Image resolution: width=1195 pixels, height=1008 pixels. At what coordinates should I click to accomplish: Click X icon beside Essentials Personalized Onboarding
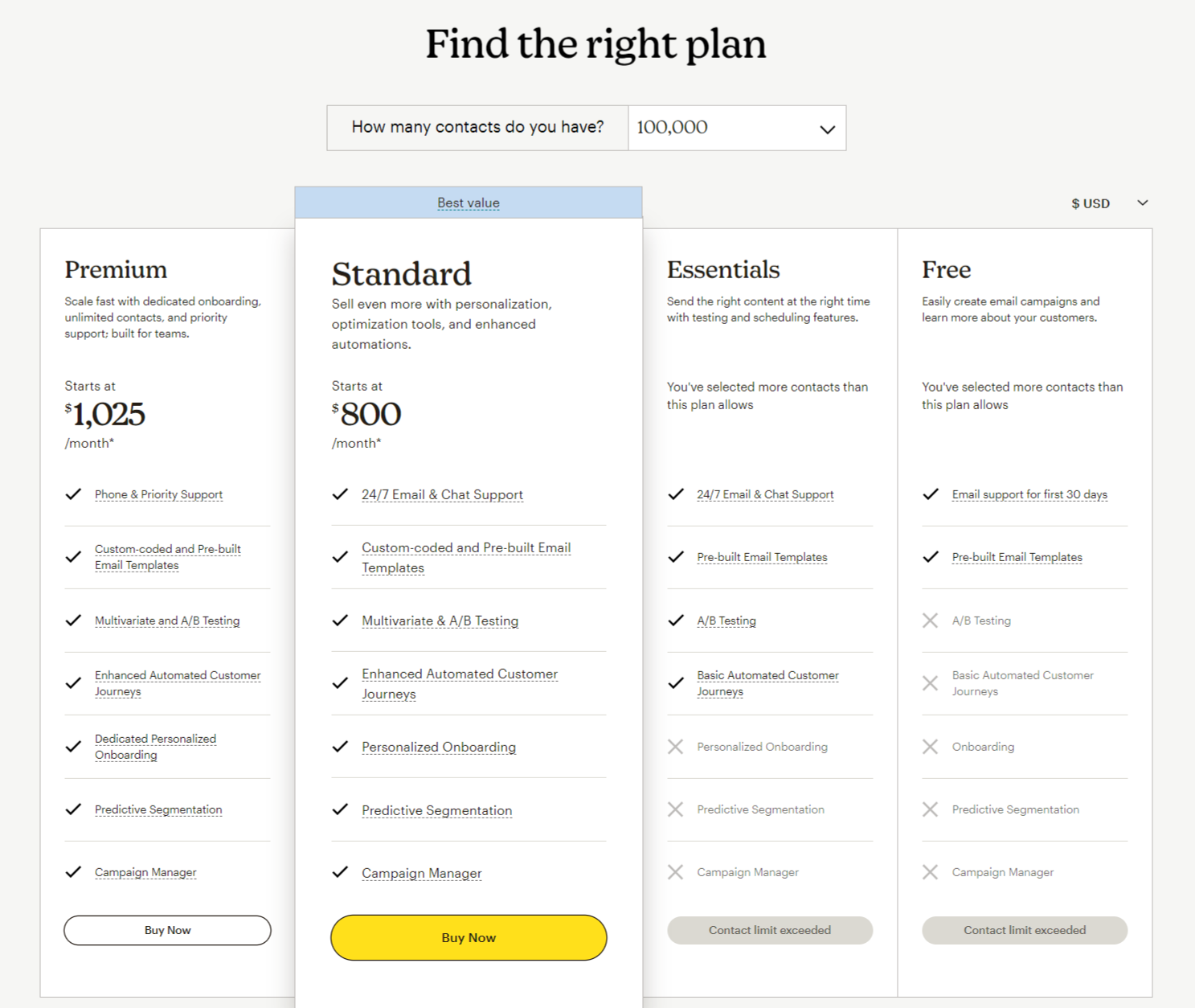[x=675, y=747]
